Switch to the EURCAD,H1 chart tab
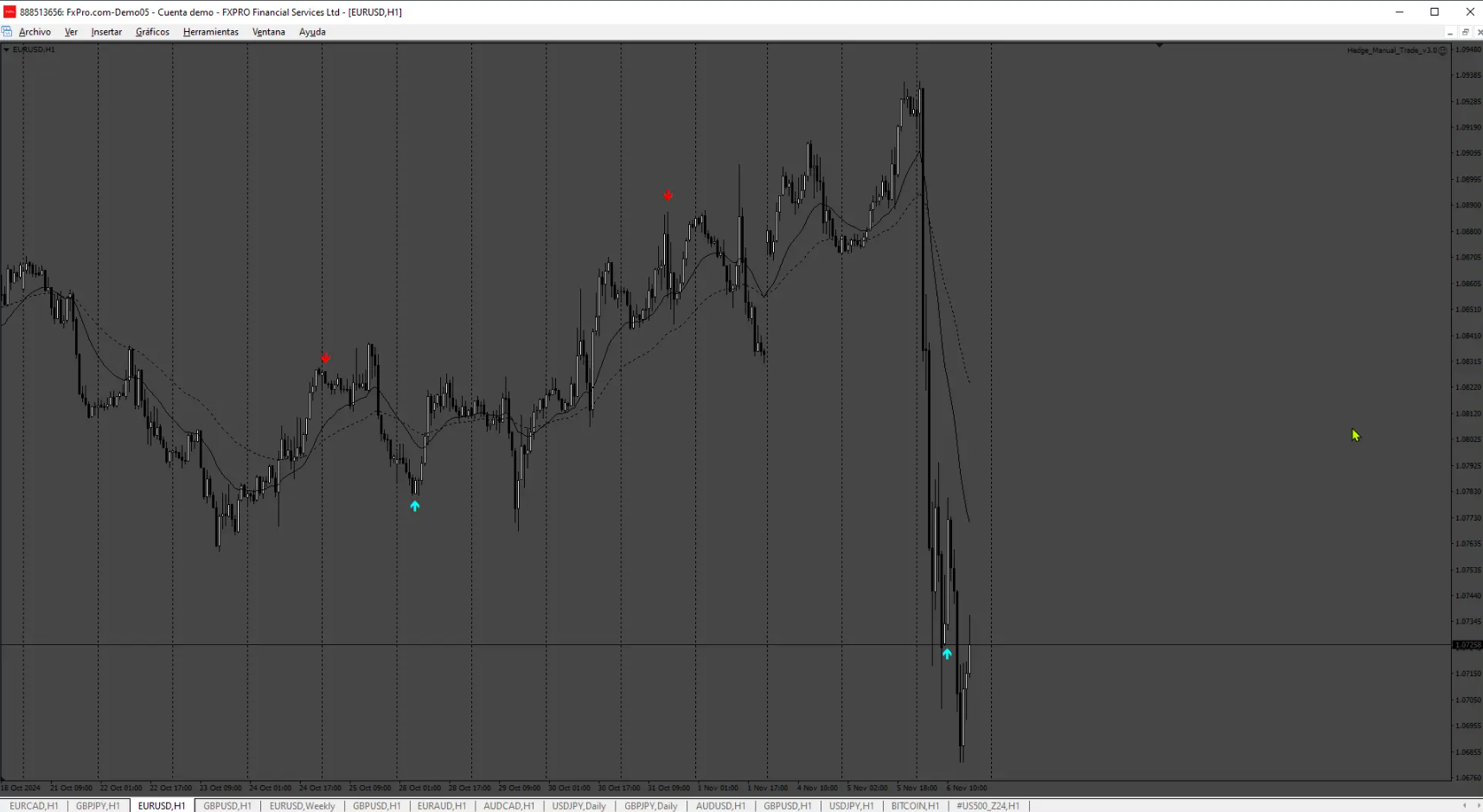 click(x=34, y=806)
